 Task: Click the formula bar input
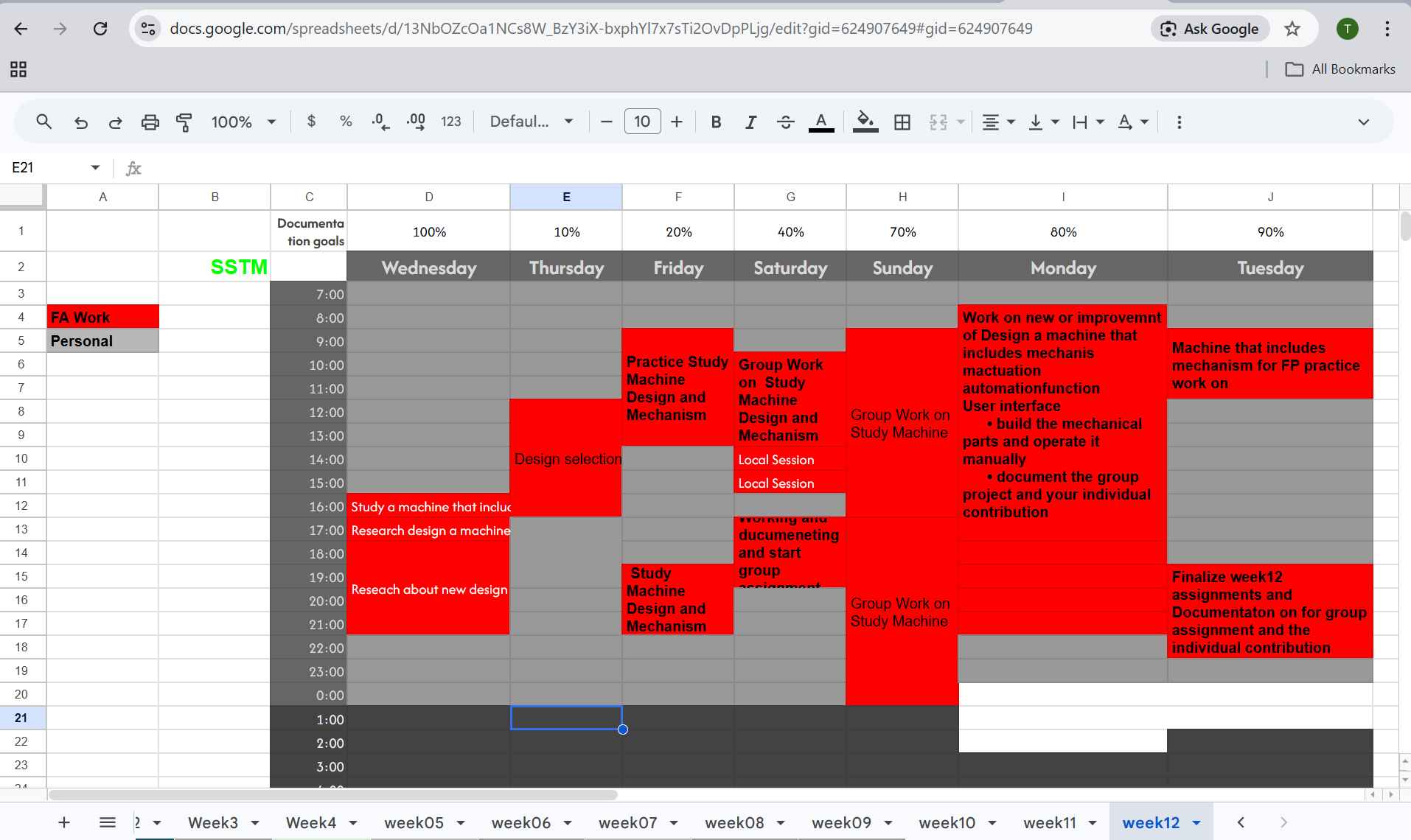tap(774, 168)
